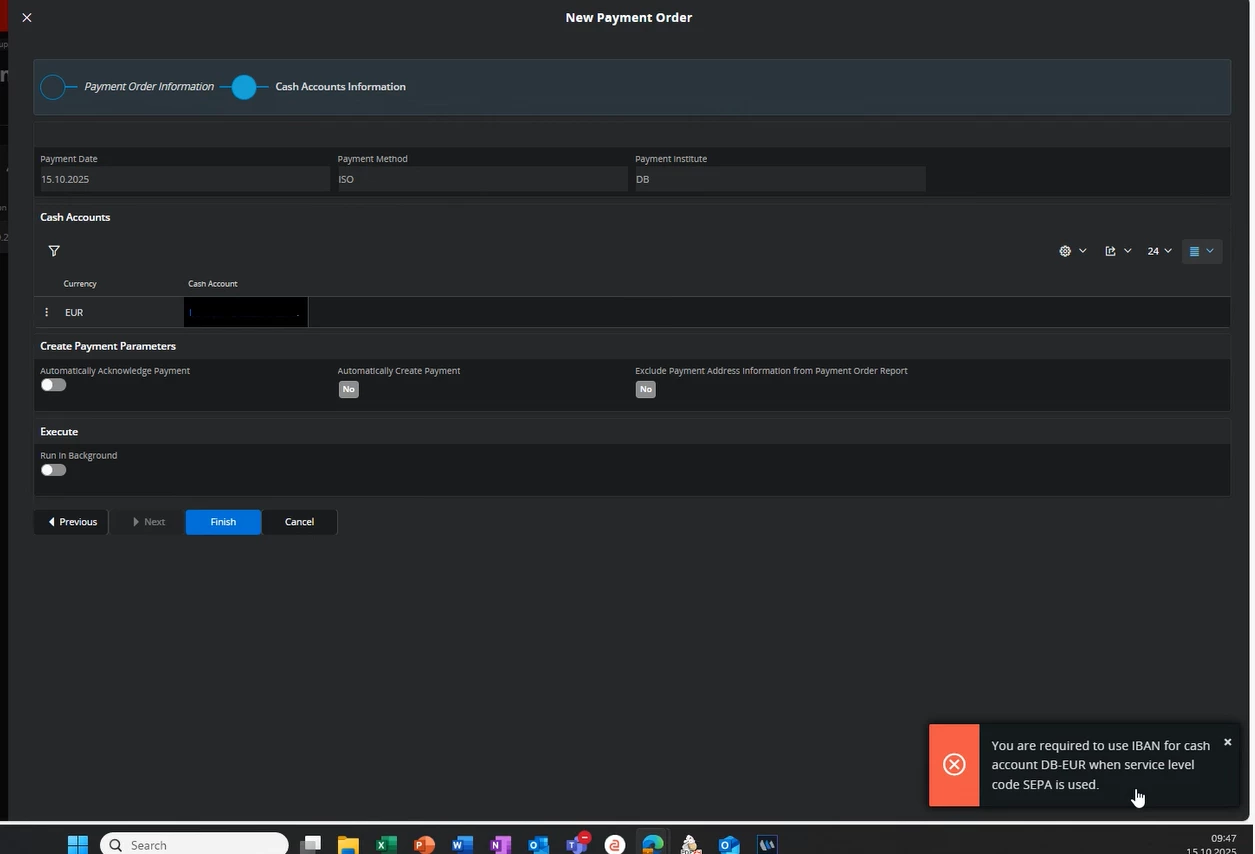The width and height of the screenshot is (1255, 854).
Task: Open the Windows Start menu
Action: (x=78, y=845)
